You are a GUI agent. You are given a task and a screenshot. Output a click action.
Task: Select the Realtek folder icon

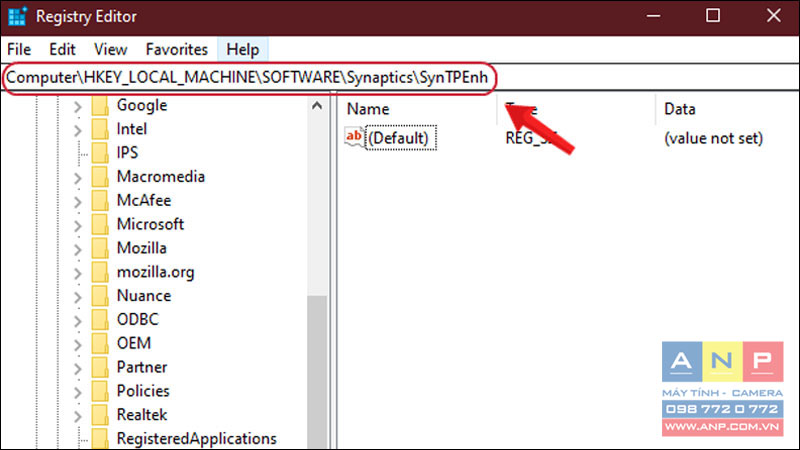point(100,415)
